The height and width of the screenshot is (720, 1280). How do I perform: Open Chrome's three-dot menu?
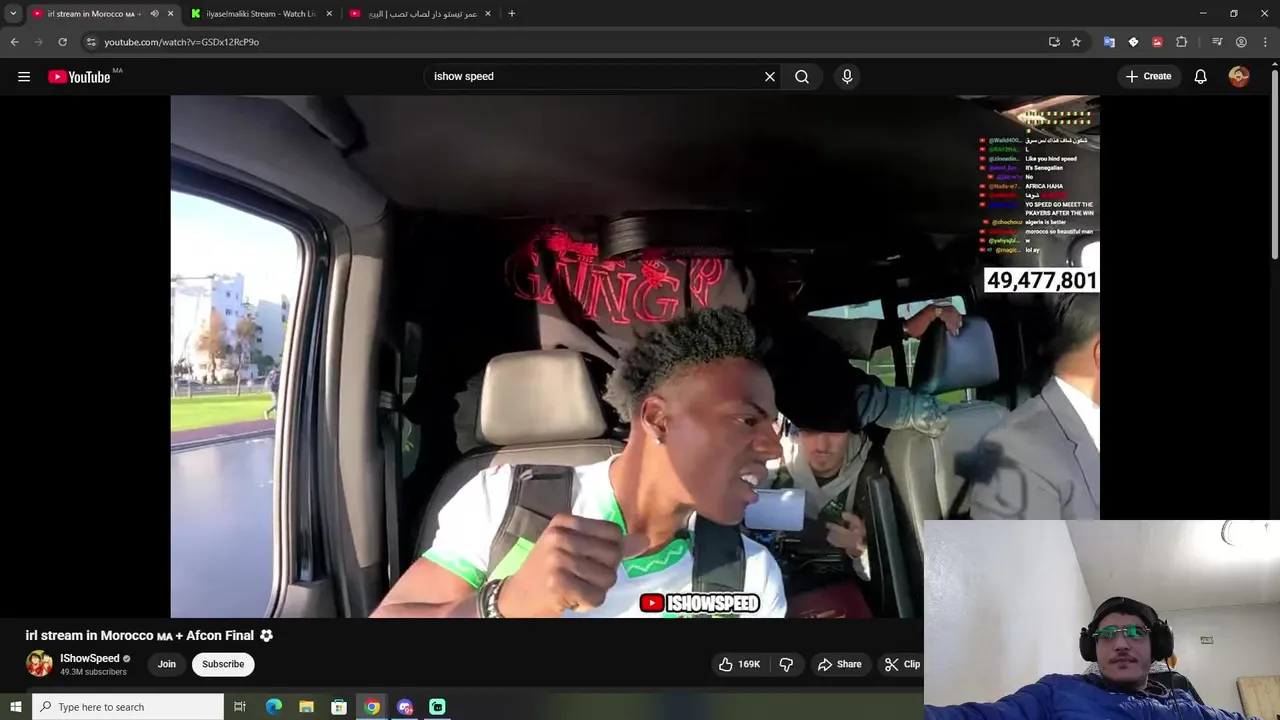(x=1265, y=42)
